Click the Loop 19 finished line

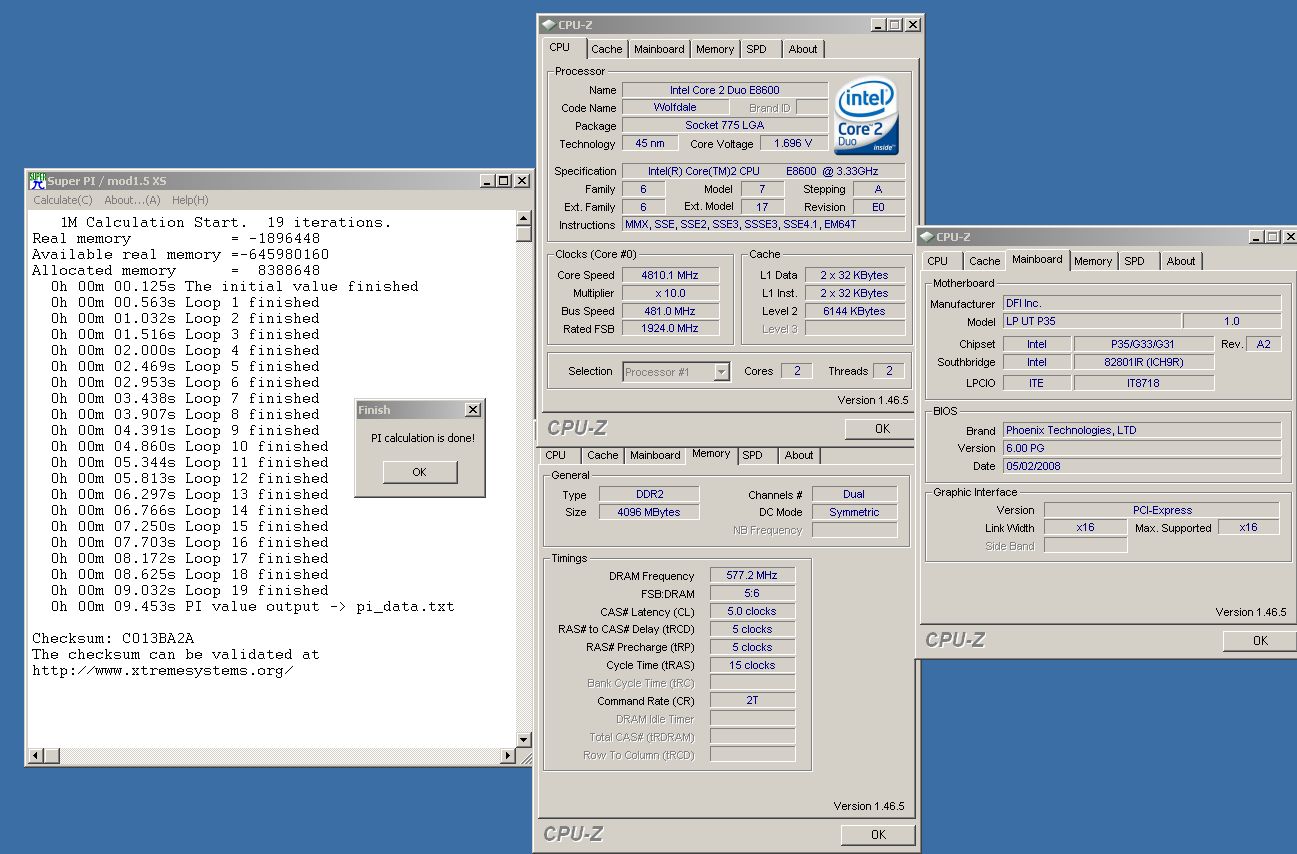[x=190, y=590]
